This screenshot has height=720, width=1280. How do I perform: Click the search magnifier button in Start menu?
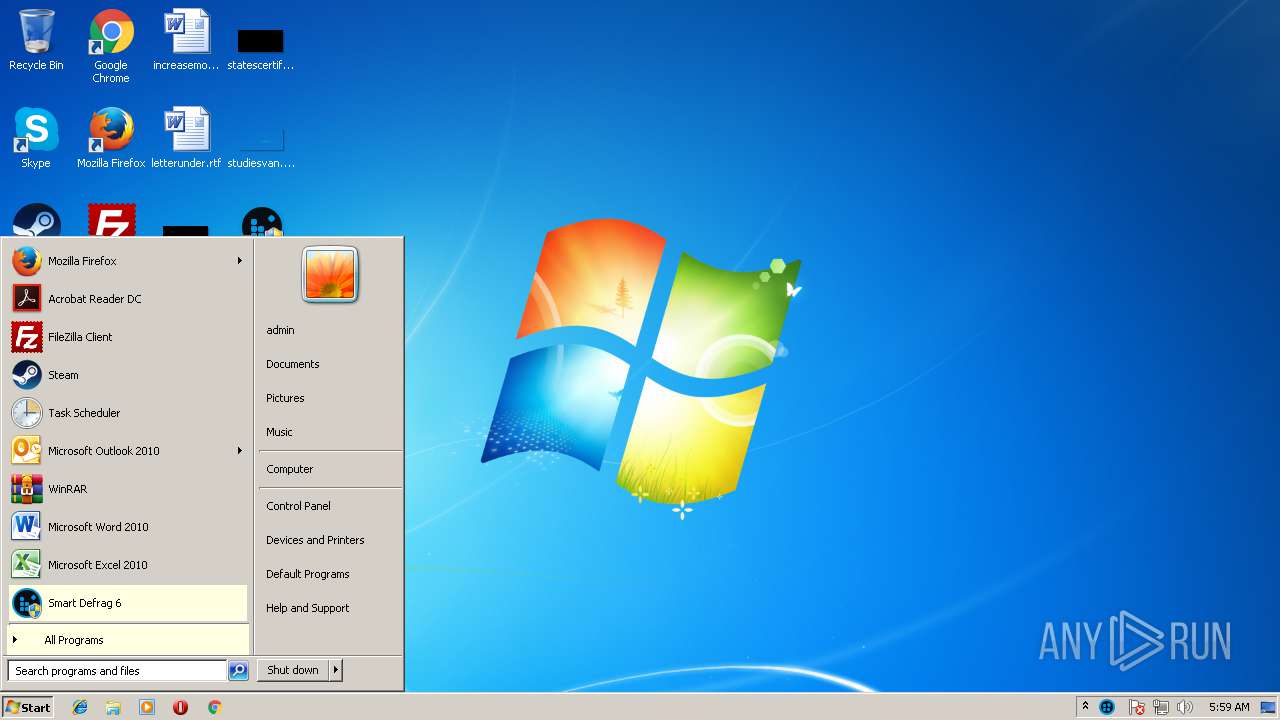(238, 671)
